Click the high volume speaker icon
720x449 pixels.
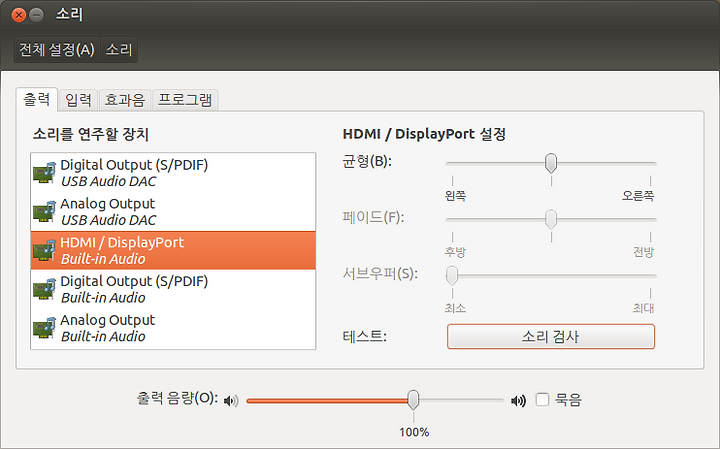(x=518, y=401)
